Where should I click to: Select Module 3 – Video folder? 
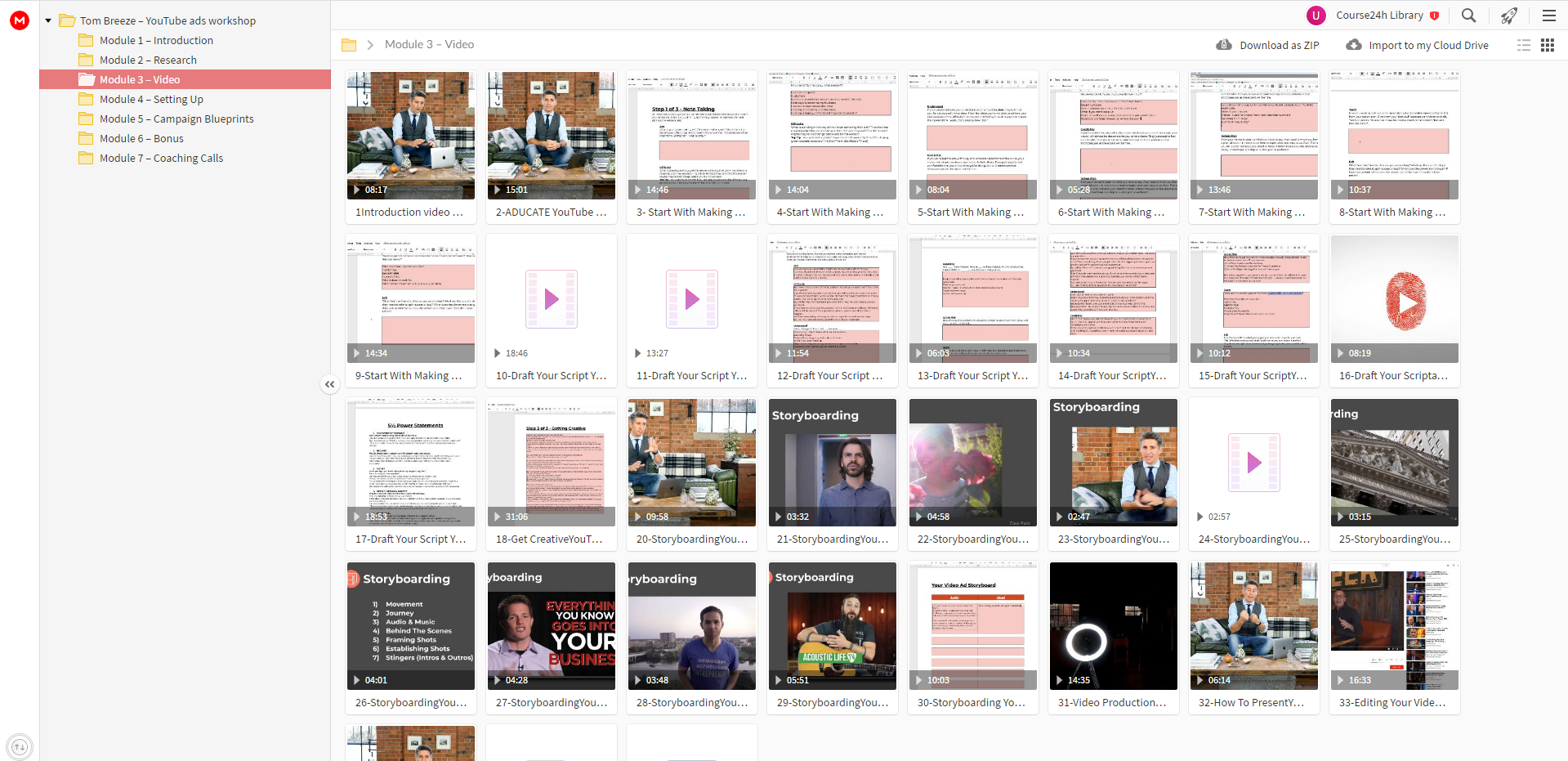(x=185, y=79)
